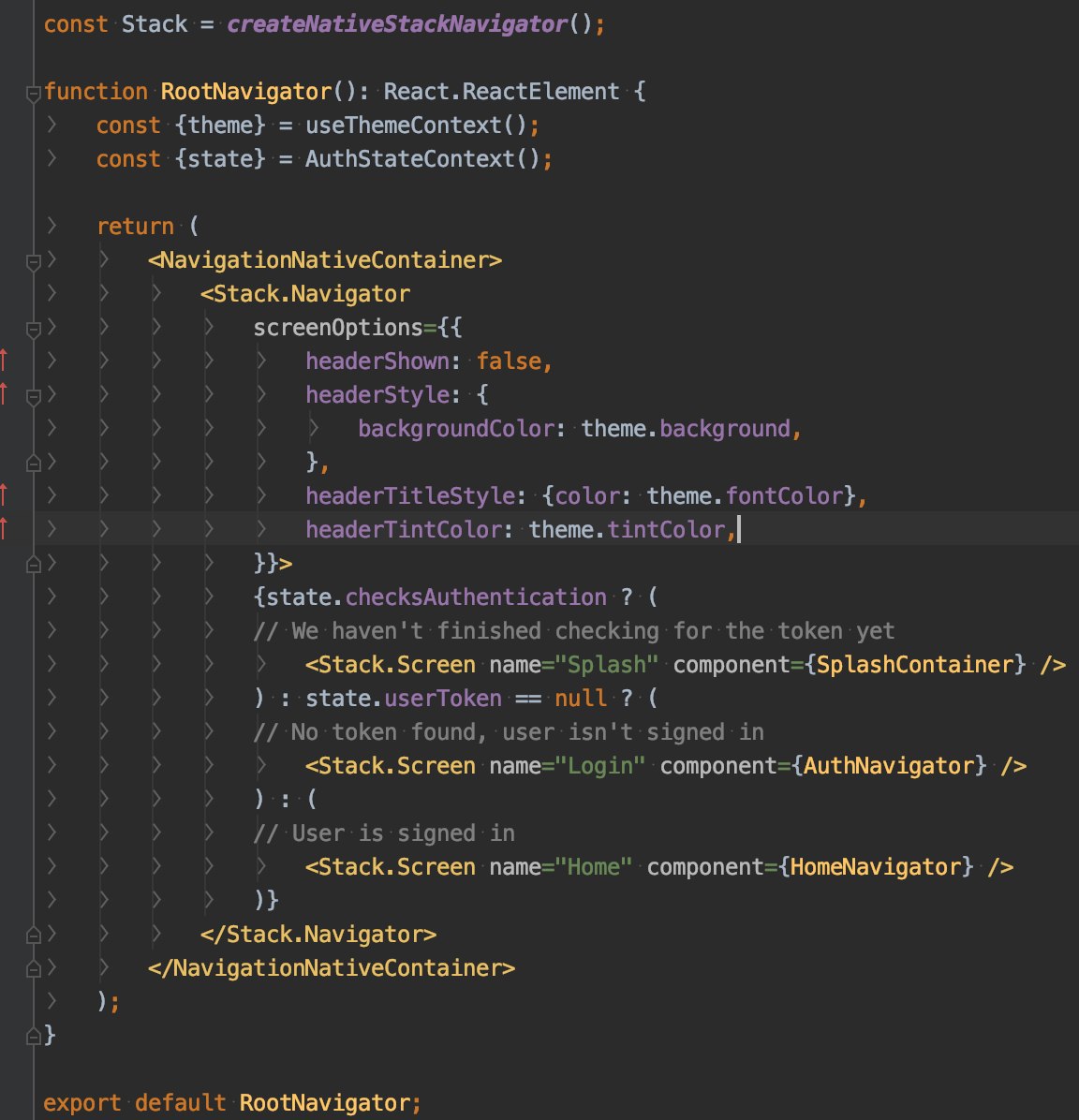Click the export keyword on last line
1079x1120 pixels.
(x=82, y=1103)
